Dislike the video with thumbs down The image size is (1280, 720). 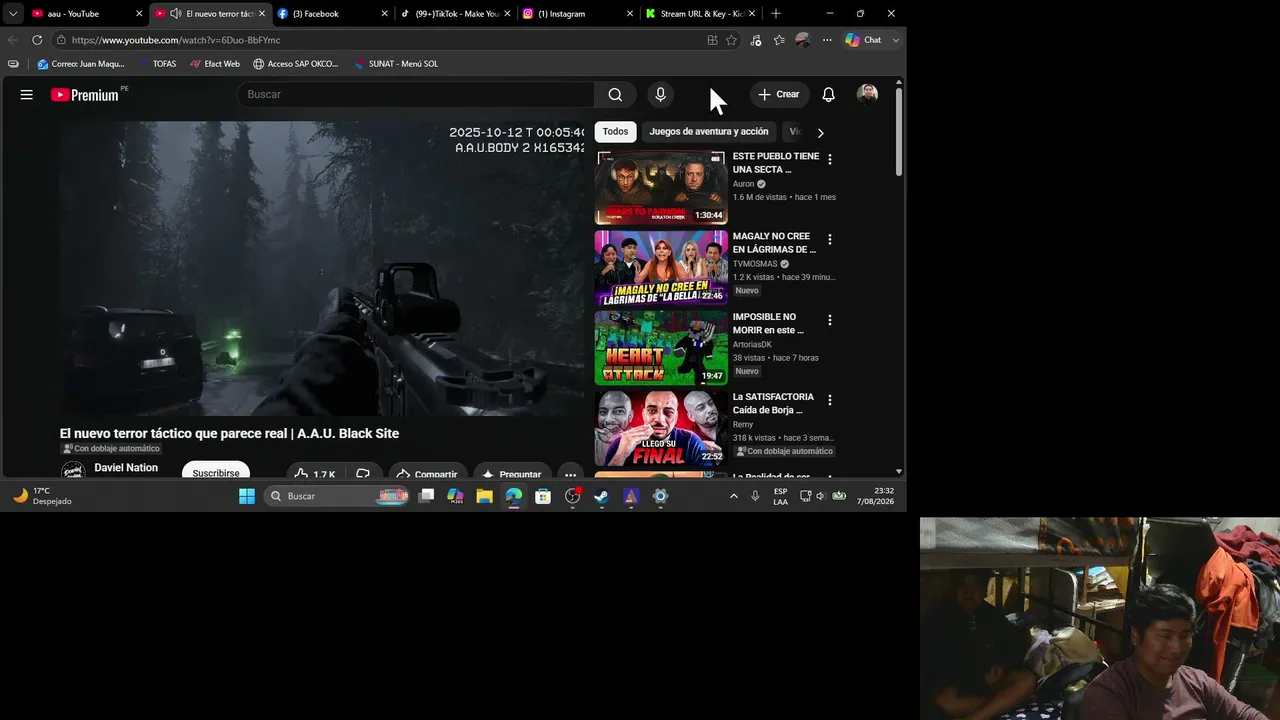(363, 474)
